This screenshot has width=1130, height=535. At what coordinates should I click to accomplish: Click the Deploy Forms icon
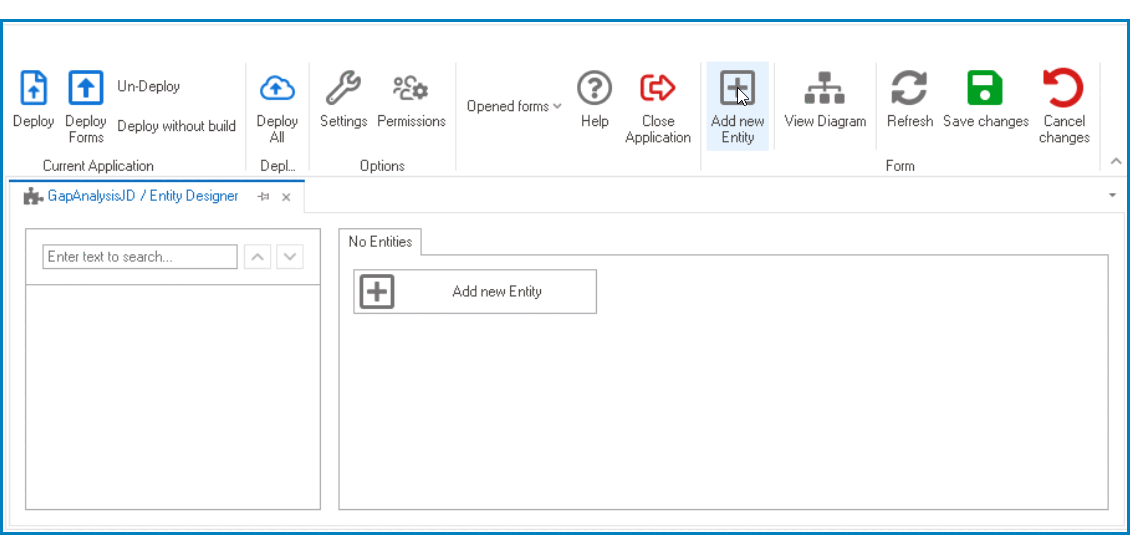pyautogui.click(x=86, y=88)
